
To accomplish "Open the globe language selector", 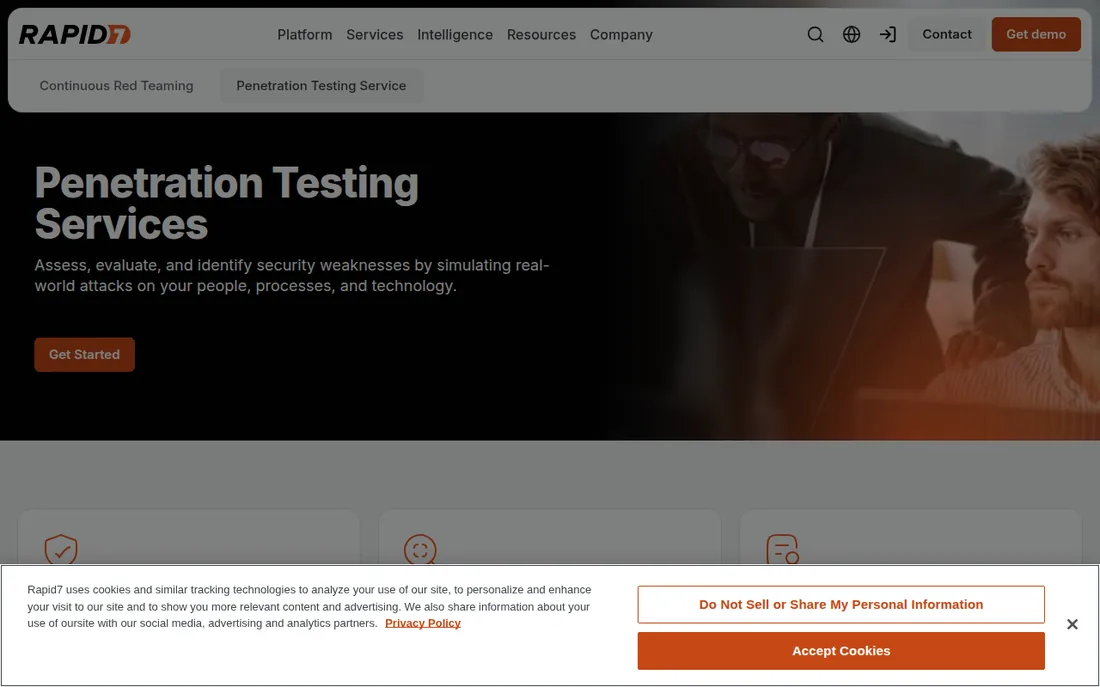I will click(x=852, y=34).
